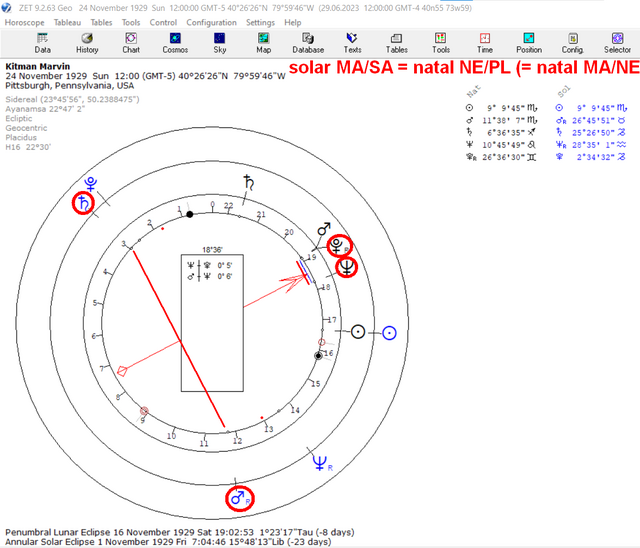
Task: Click natal Sun position 9° 9'45" row
Action: coord(502,108)
